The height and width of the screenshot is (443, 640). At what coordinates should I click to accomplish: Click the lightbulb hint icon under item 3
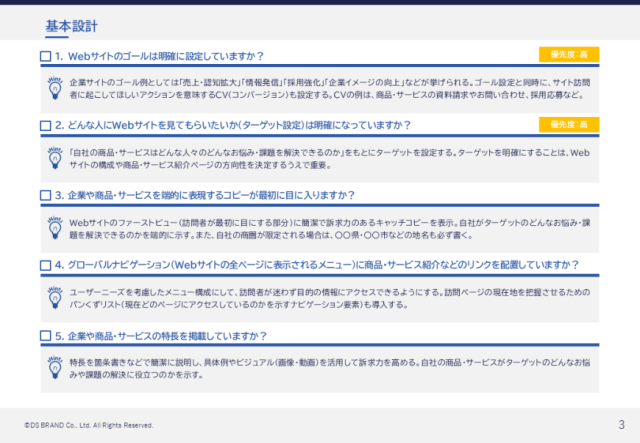55,228
